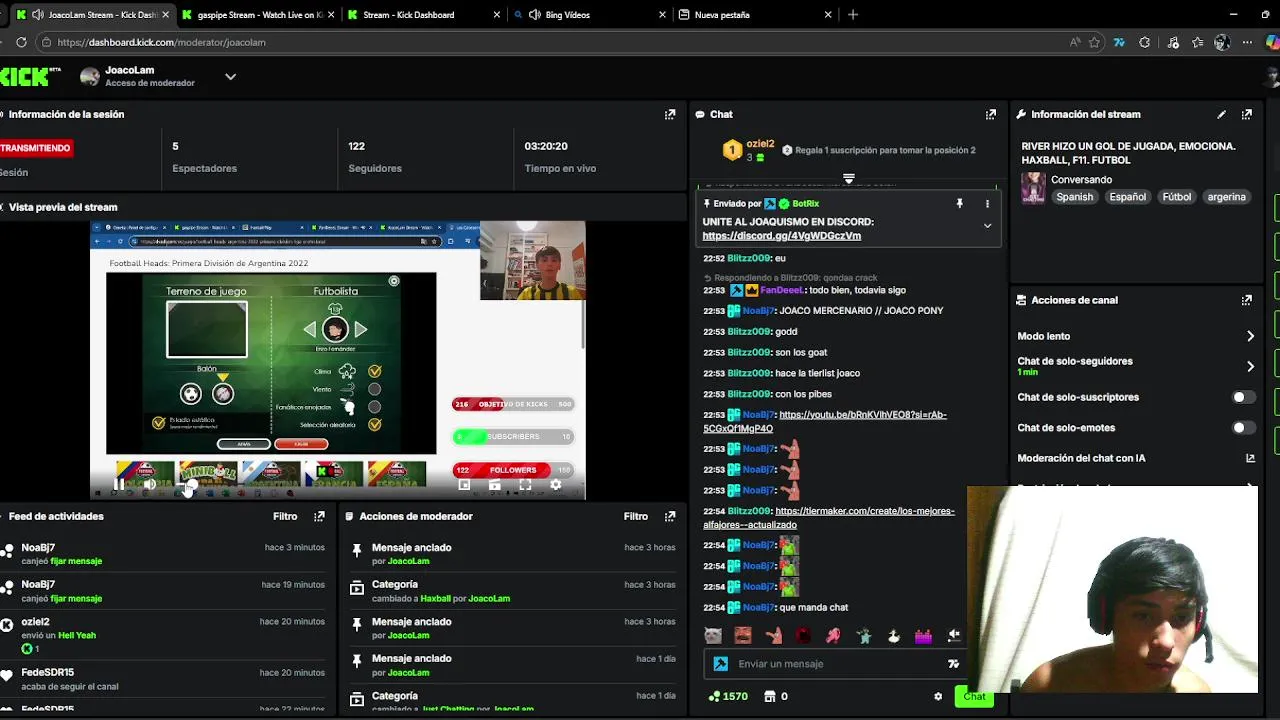Click FanDeeeL username in chat
The image size is (1280, 720).
(782, 290)
